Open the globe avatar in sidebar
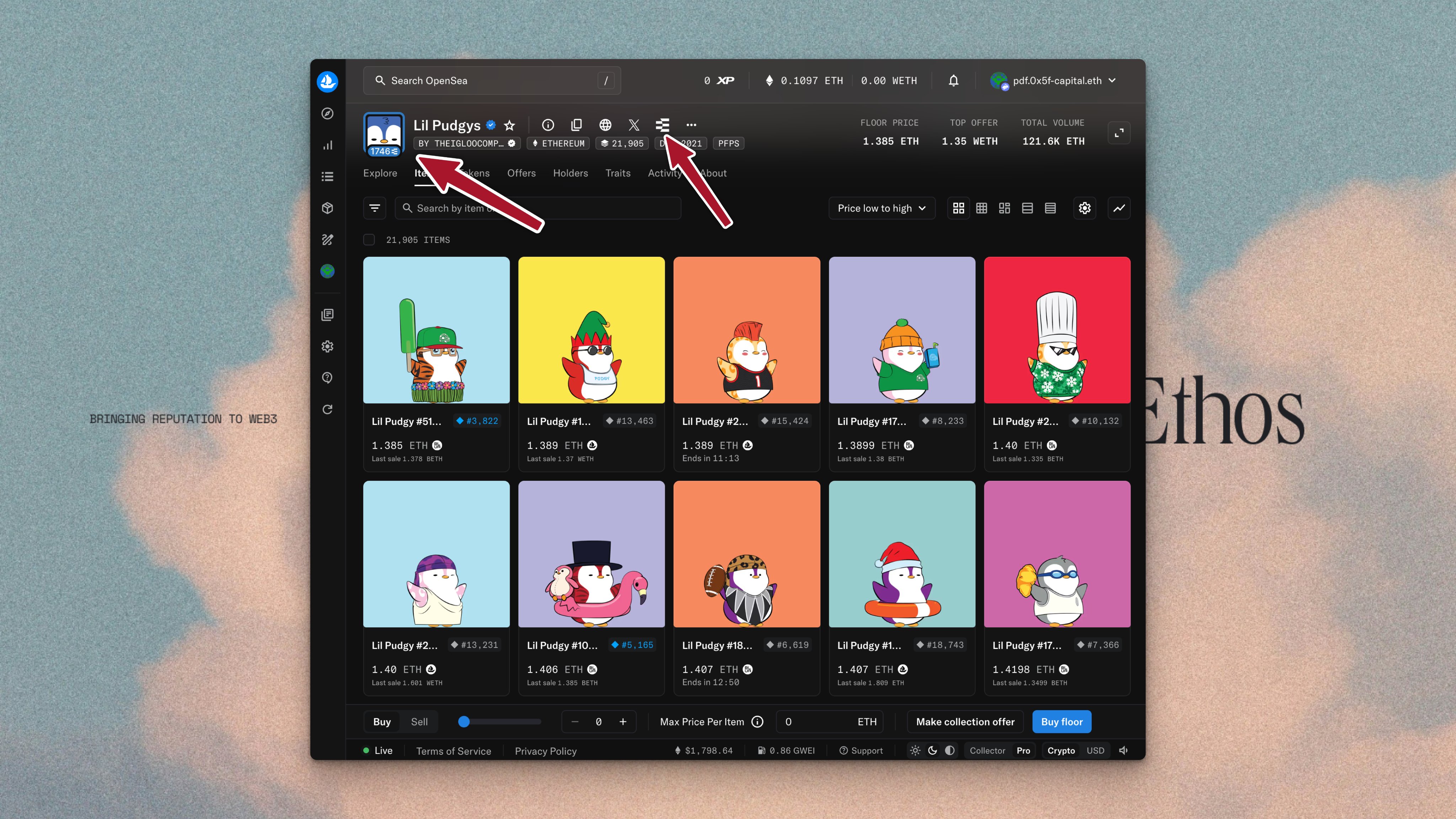Screen dimensions: 1456x819 (327, 271)
